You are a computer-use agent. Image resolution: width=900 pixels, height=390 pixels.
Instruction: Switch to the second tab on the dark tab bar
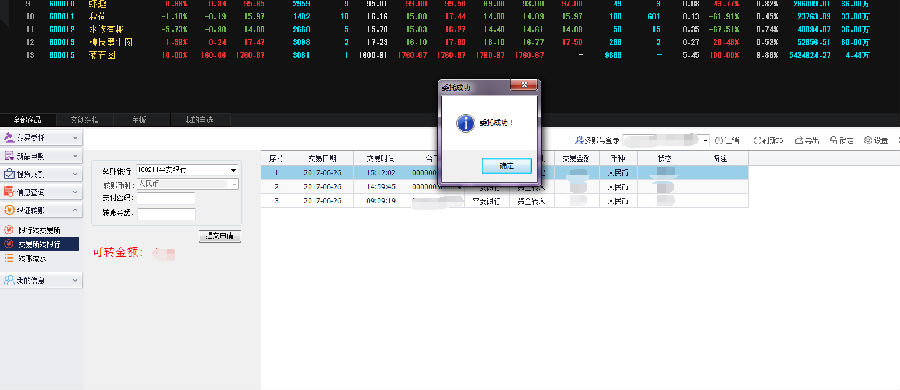click(x=84, y=120)
